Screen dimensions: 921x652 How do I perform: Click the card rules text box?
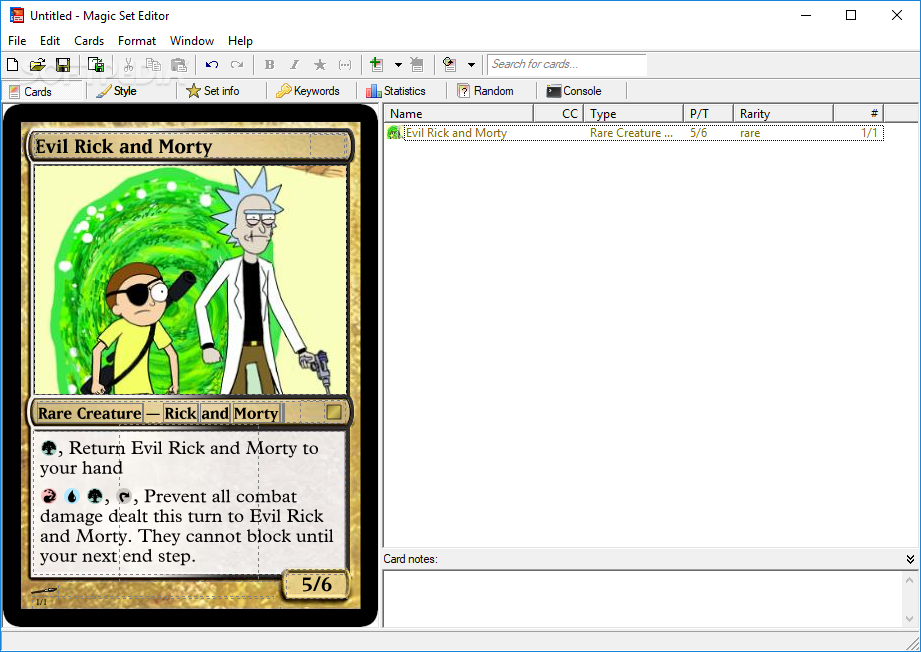coord(188,503)
